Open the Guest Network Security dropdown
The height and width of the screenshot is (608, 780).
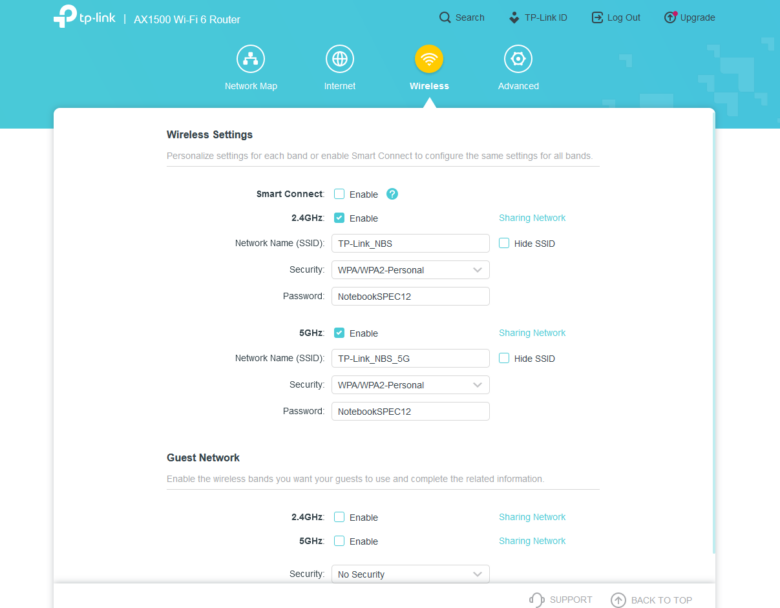pyautogui.click(x=410, y=574)
